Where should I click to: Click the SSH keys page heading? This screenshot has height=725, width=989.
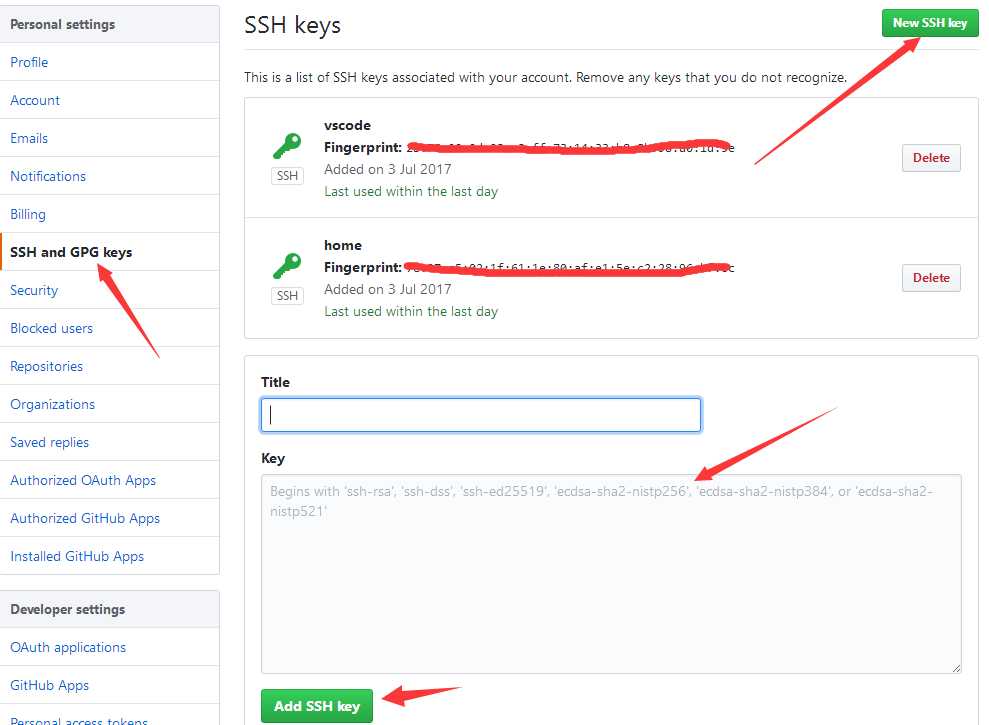pyautogui.click(x=293, y=25)
